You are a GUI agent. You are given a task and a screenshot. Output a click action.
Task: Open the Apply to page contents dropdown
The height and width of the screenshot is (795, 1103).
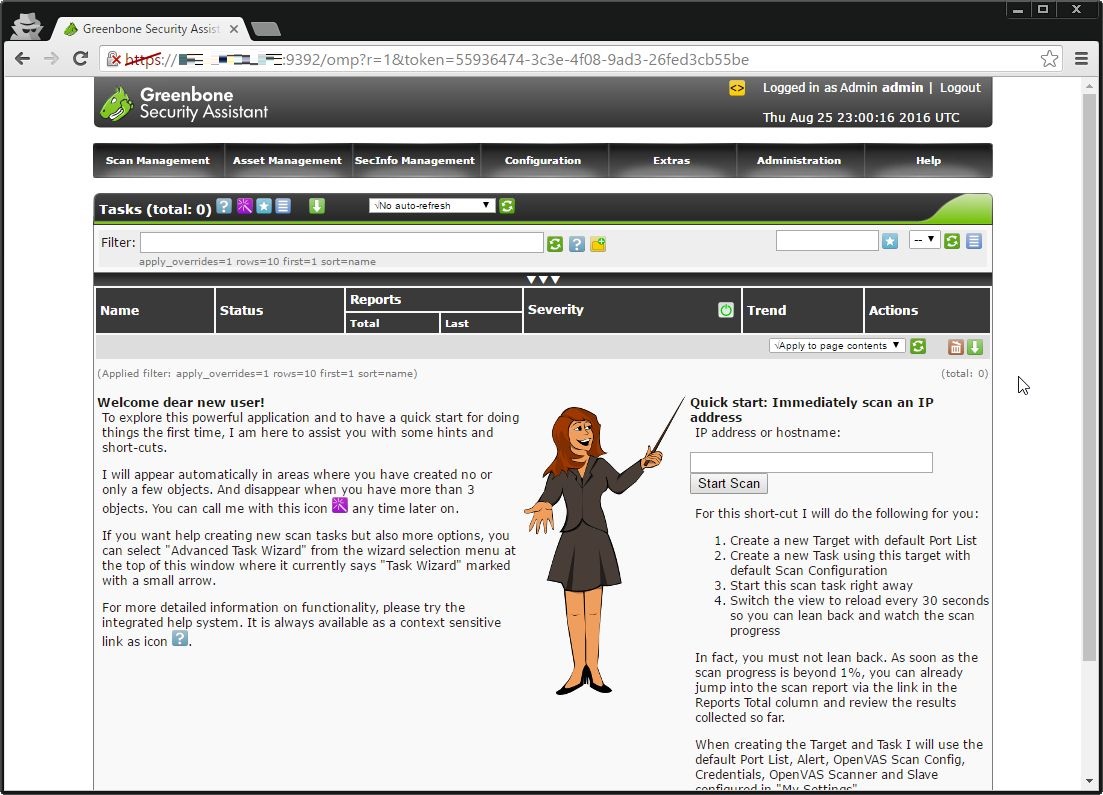[x=837, y=345]
